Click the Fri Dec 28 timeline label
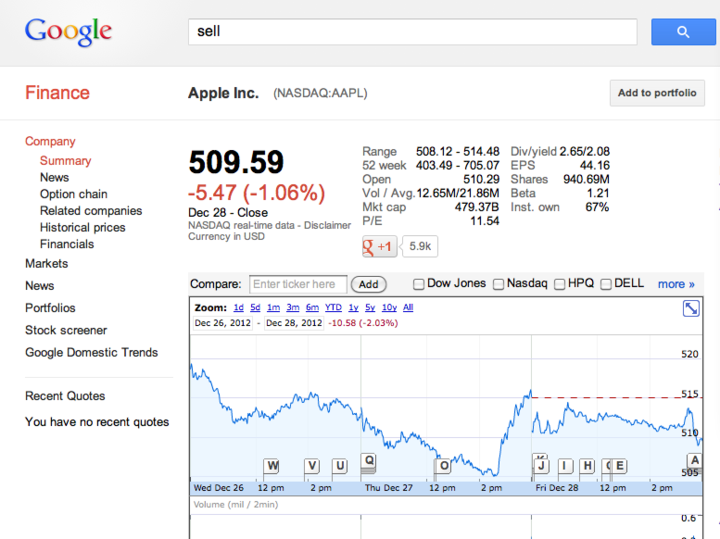Screen dimensions: 720x539 (x=557, y=488)
